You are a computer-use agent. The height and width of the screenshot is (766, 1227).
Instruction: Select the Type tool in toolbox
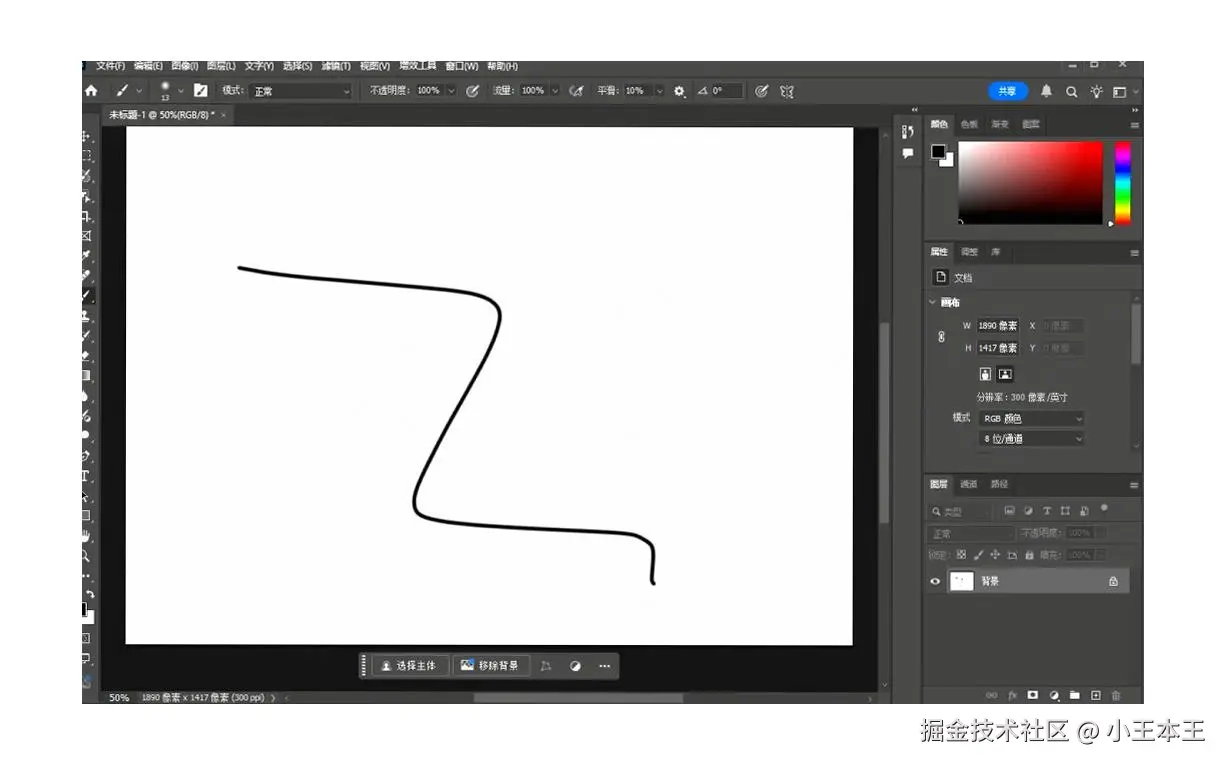click(x=86, y=476)
